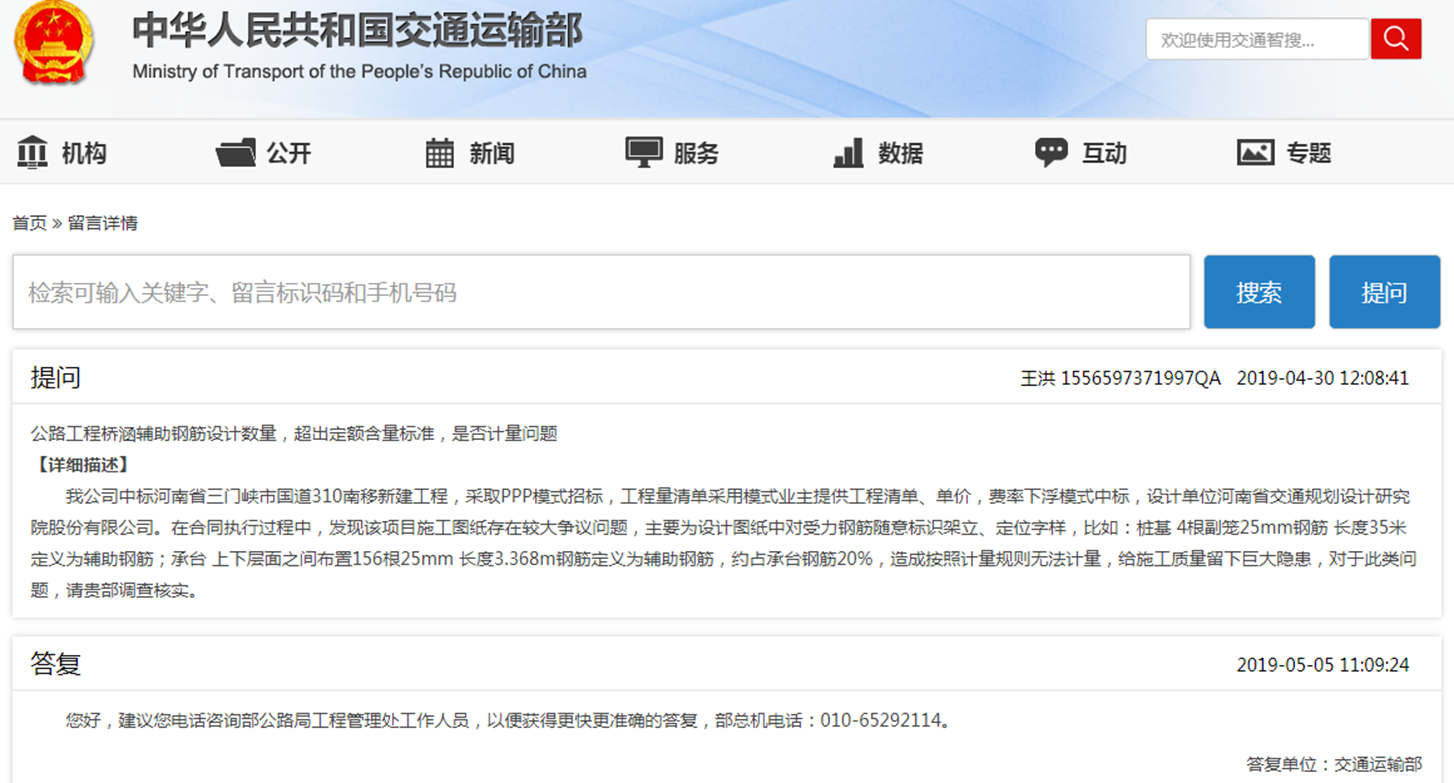This screenshot has width=1454, height=783.
Task: Click the 答复 section heading
Action: pos(55,664)
